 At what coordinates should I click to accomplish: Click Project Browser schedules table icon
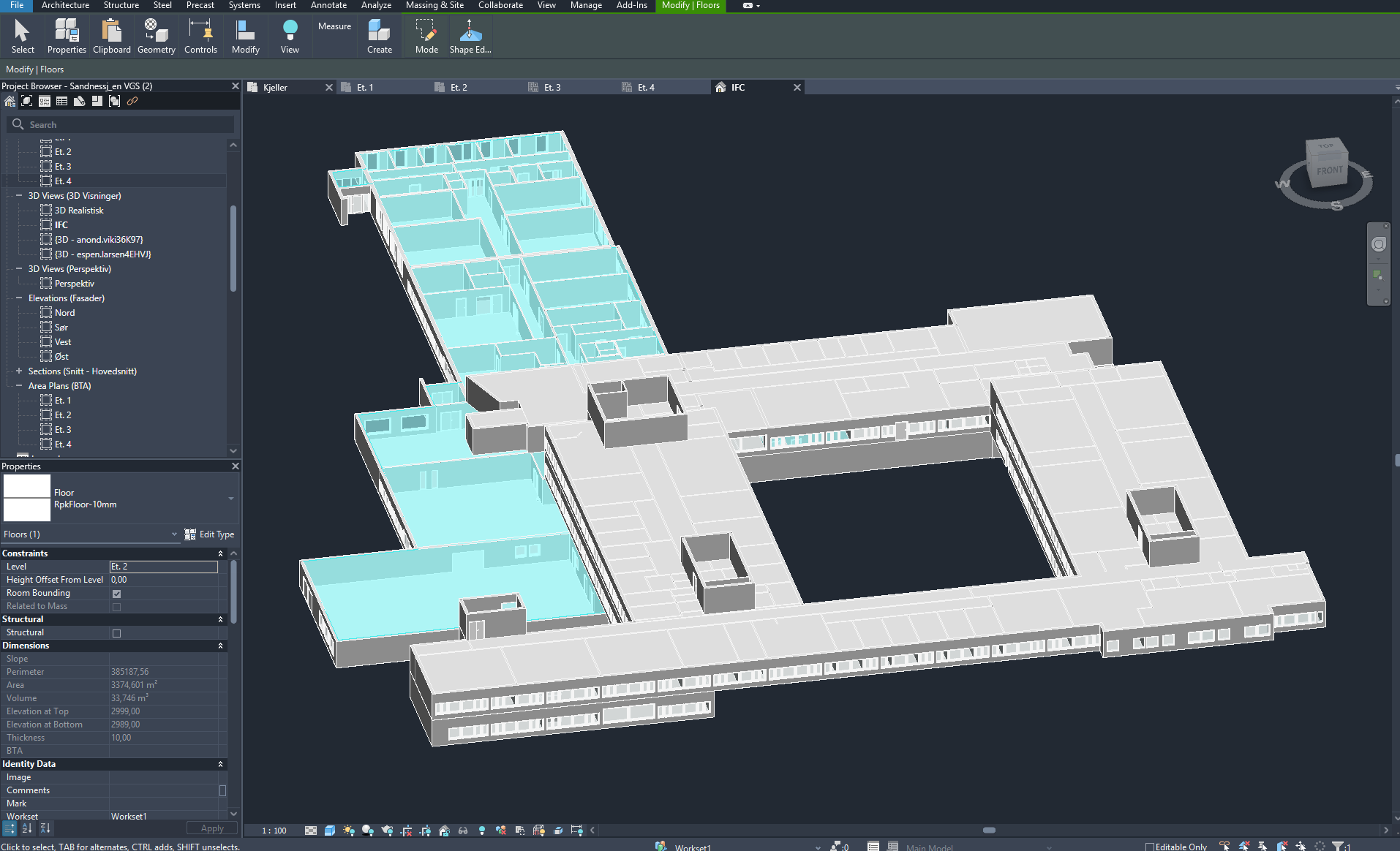click(62, 102)
